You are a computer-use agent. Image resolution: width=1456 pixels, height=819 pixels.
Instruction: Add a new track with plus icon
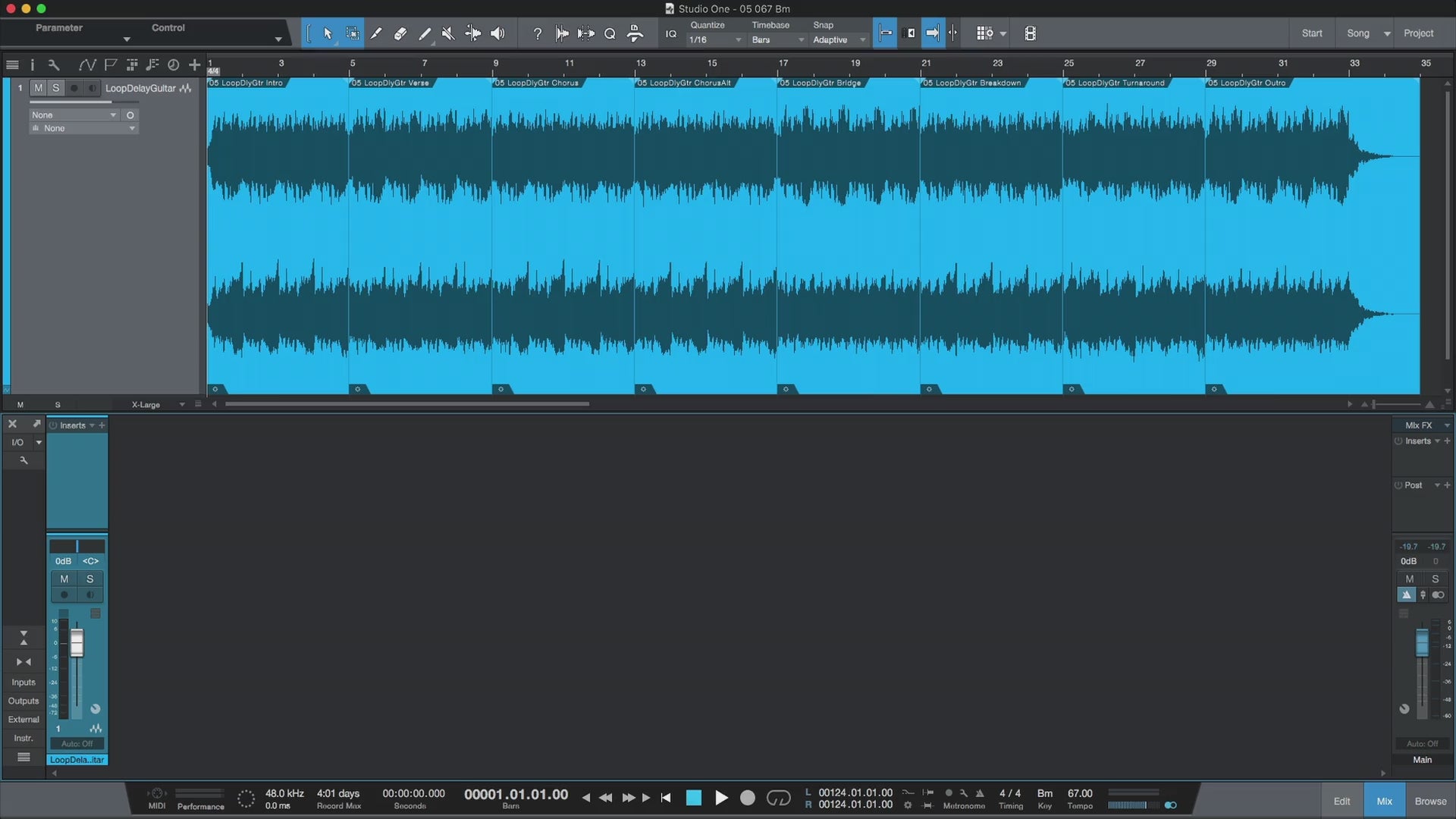(x=195, y=65)
